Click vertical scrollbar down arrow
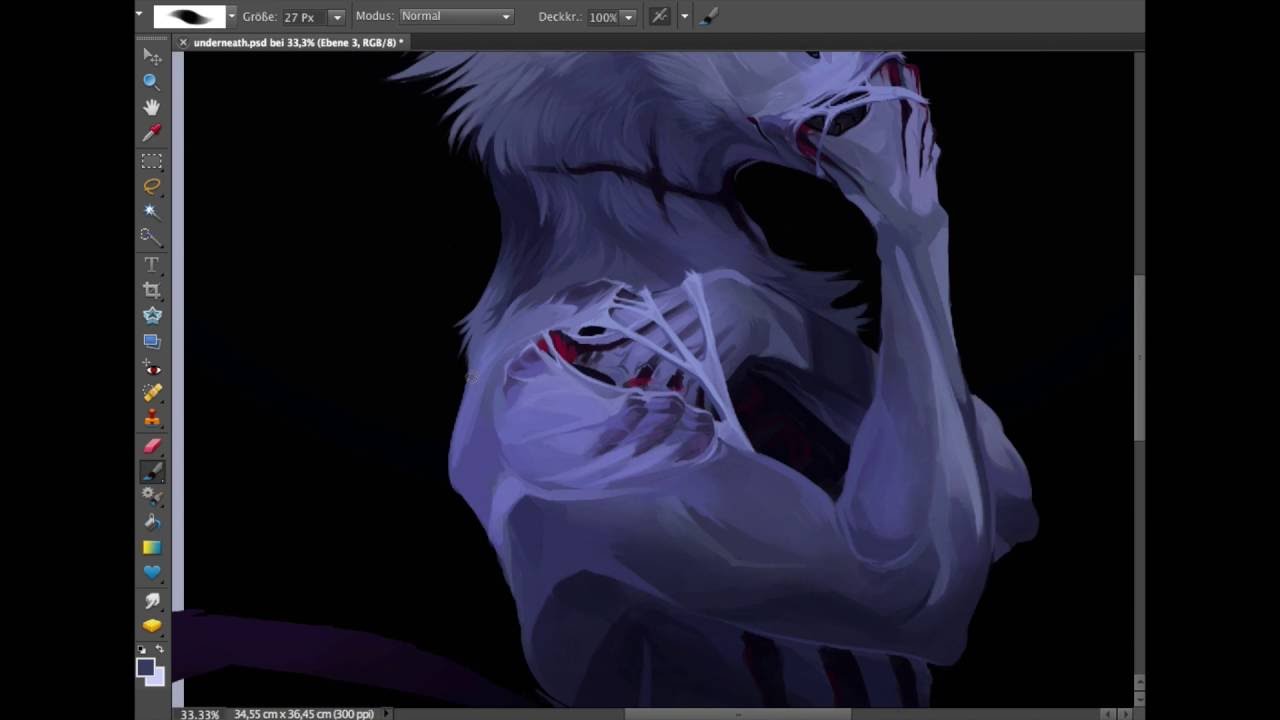Screen dimensions: 1280x720 1139,698
